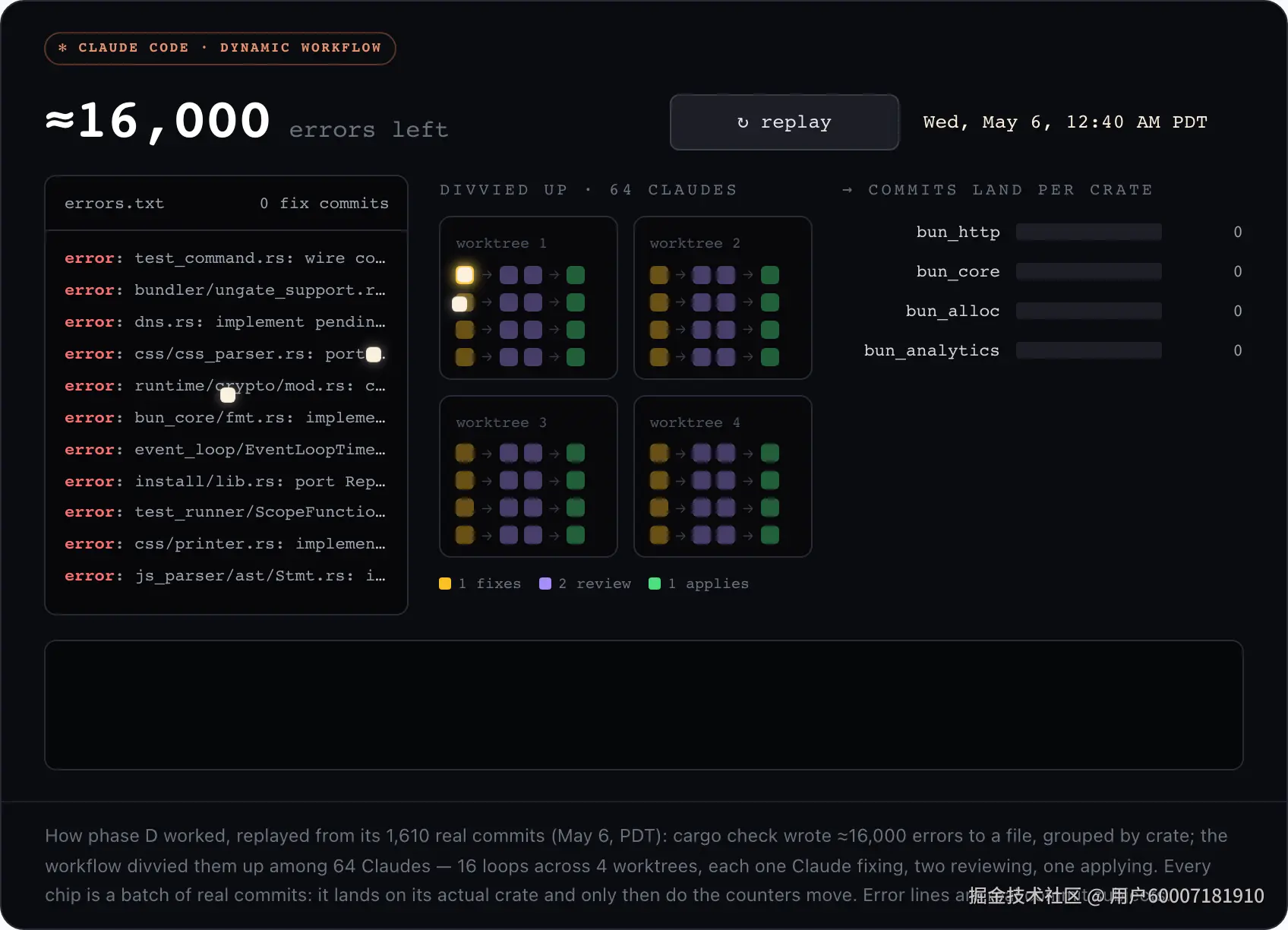This screenshot has height=930, width=1288.
Task: Click the yellow fix chip in worktree 4's first row
Action: pos(659,454)
